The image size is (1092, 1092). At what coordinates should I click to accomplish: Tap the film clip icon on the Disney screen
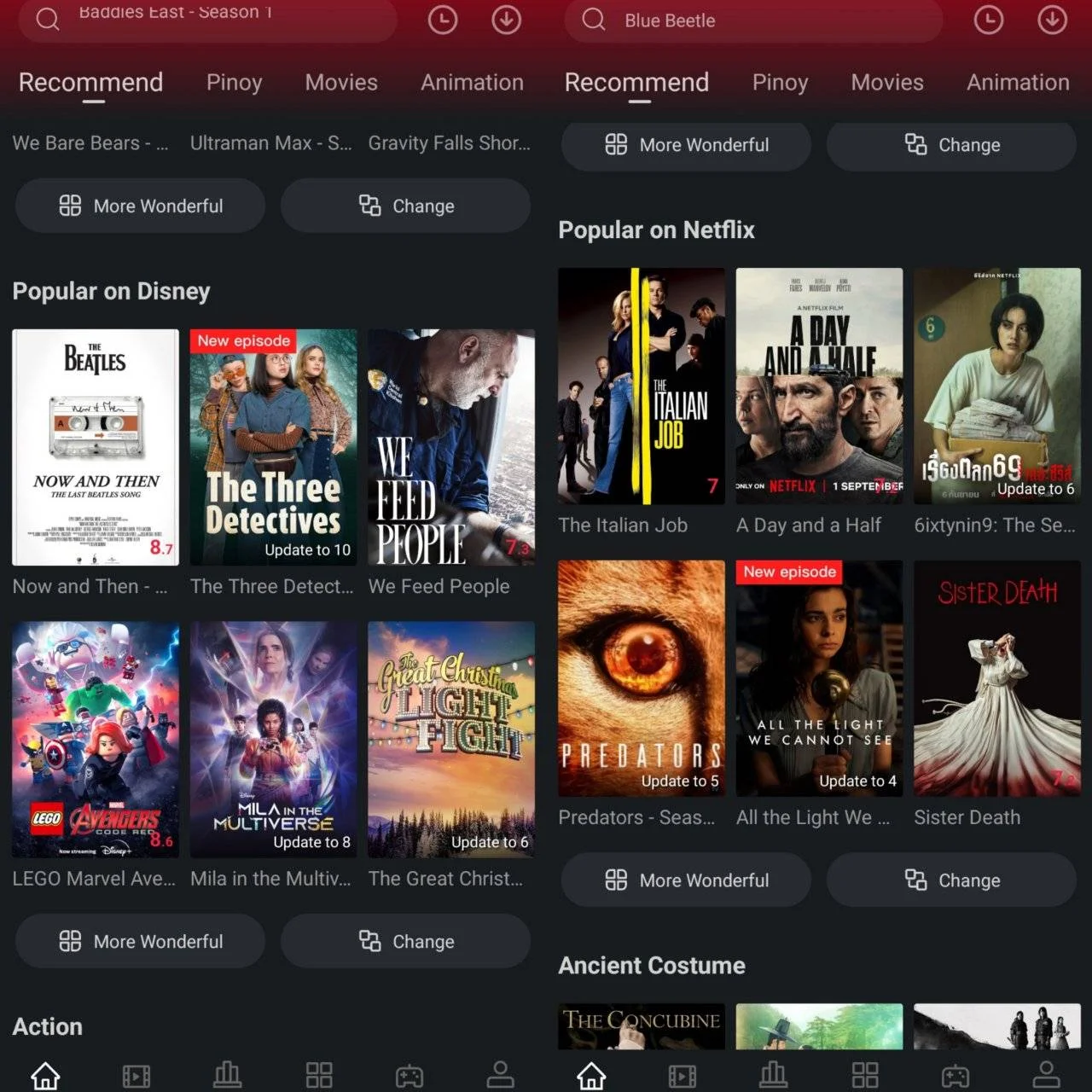pyautogui.click(x=136, y=1076)
